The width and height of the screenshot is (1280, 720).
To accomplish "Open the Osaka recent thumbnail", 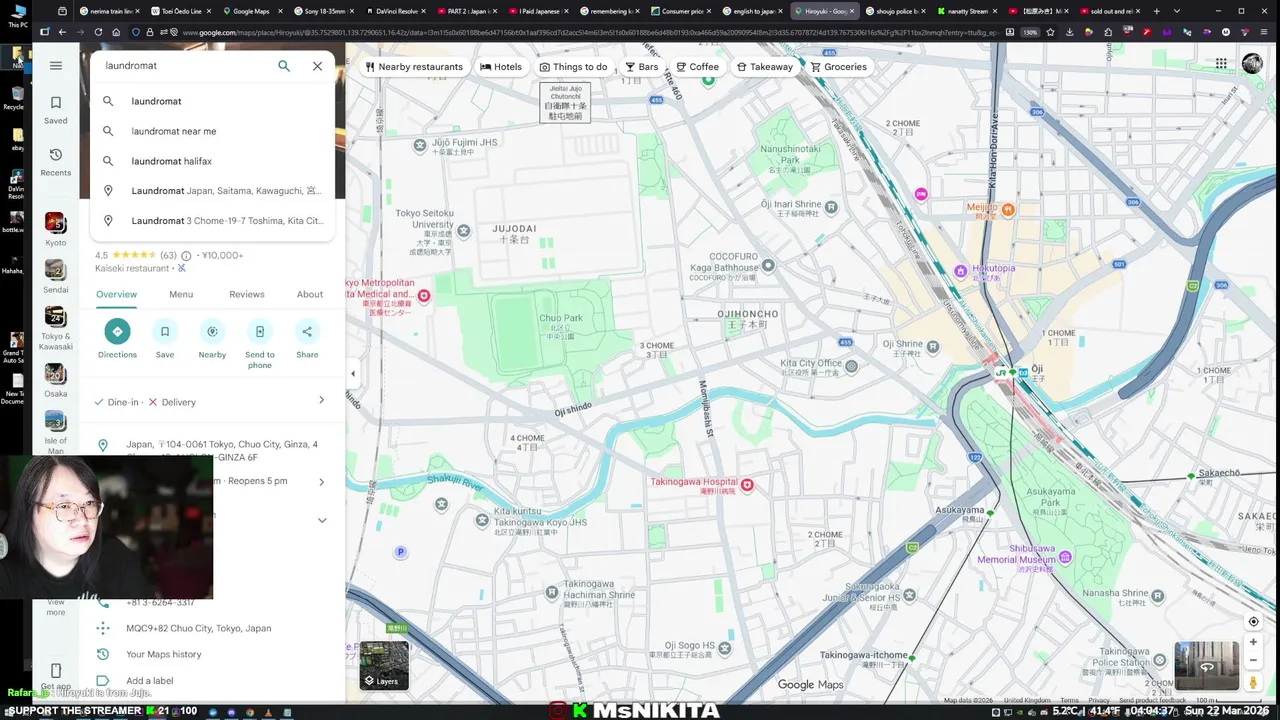I will [x=56, y=380].
